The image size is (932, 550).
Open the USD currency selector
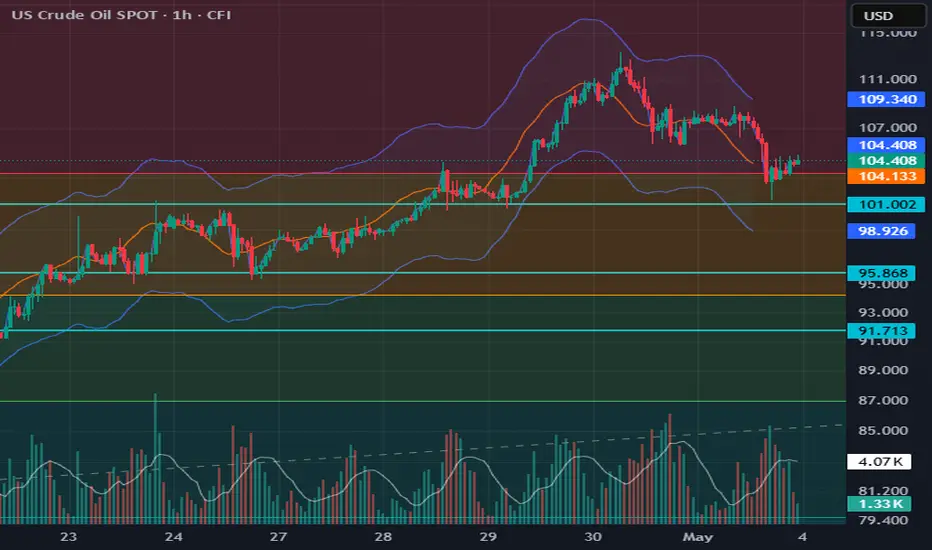pos(888,15)
